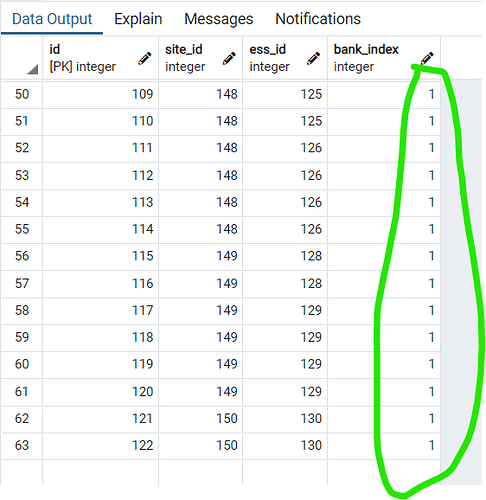Click the id cell with value 122
The height and width of the screenshot is (500, 486).
click(x=101, y=445)
